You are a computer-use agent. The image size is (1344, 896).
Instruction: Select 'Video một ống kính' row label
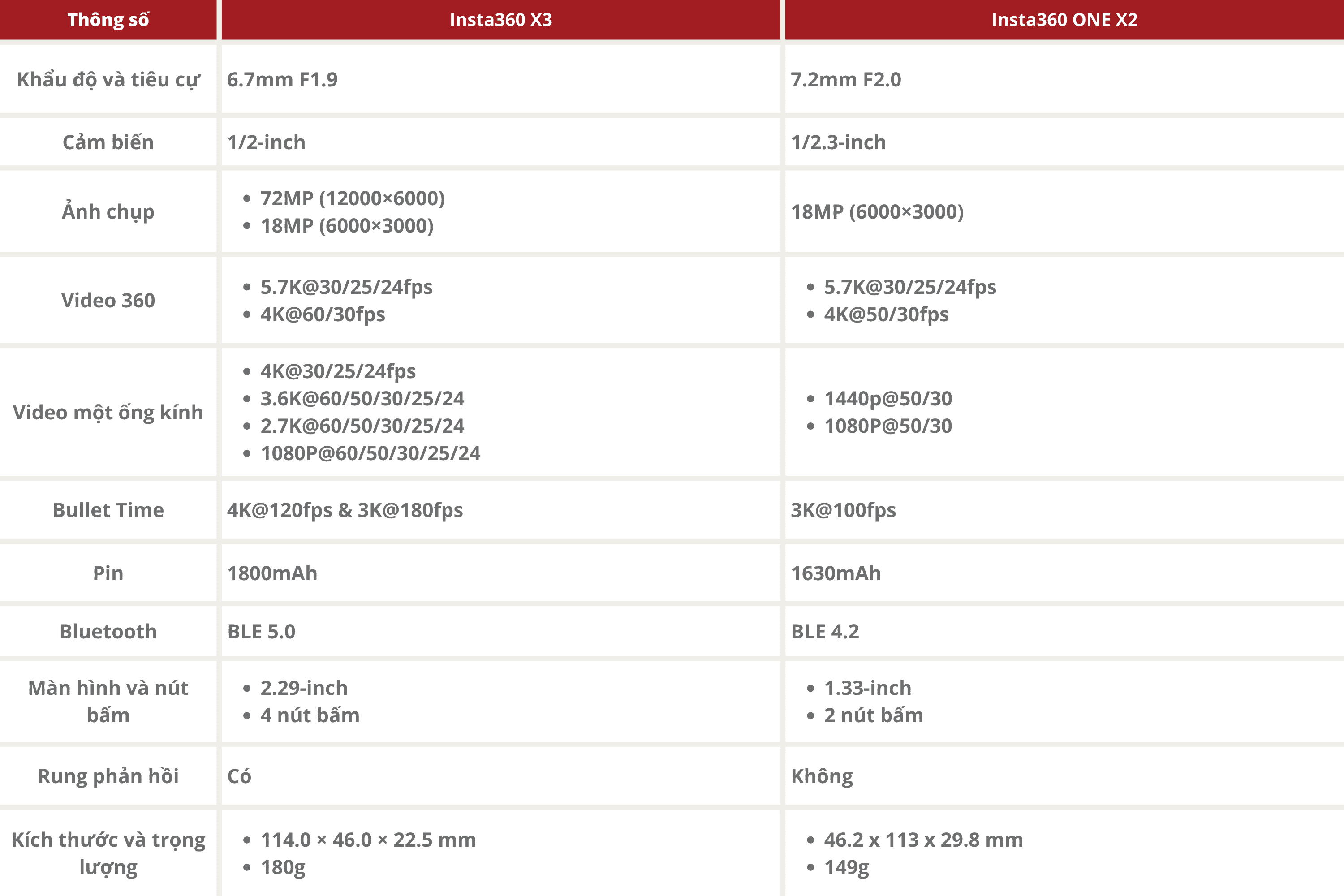click(108, 412)
